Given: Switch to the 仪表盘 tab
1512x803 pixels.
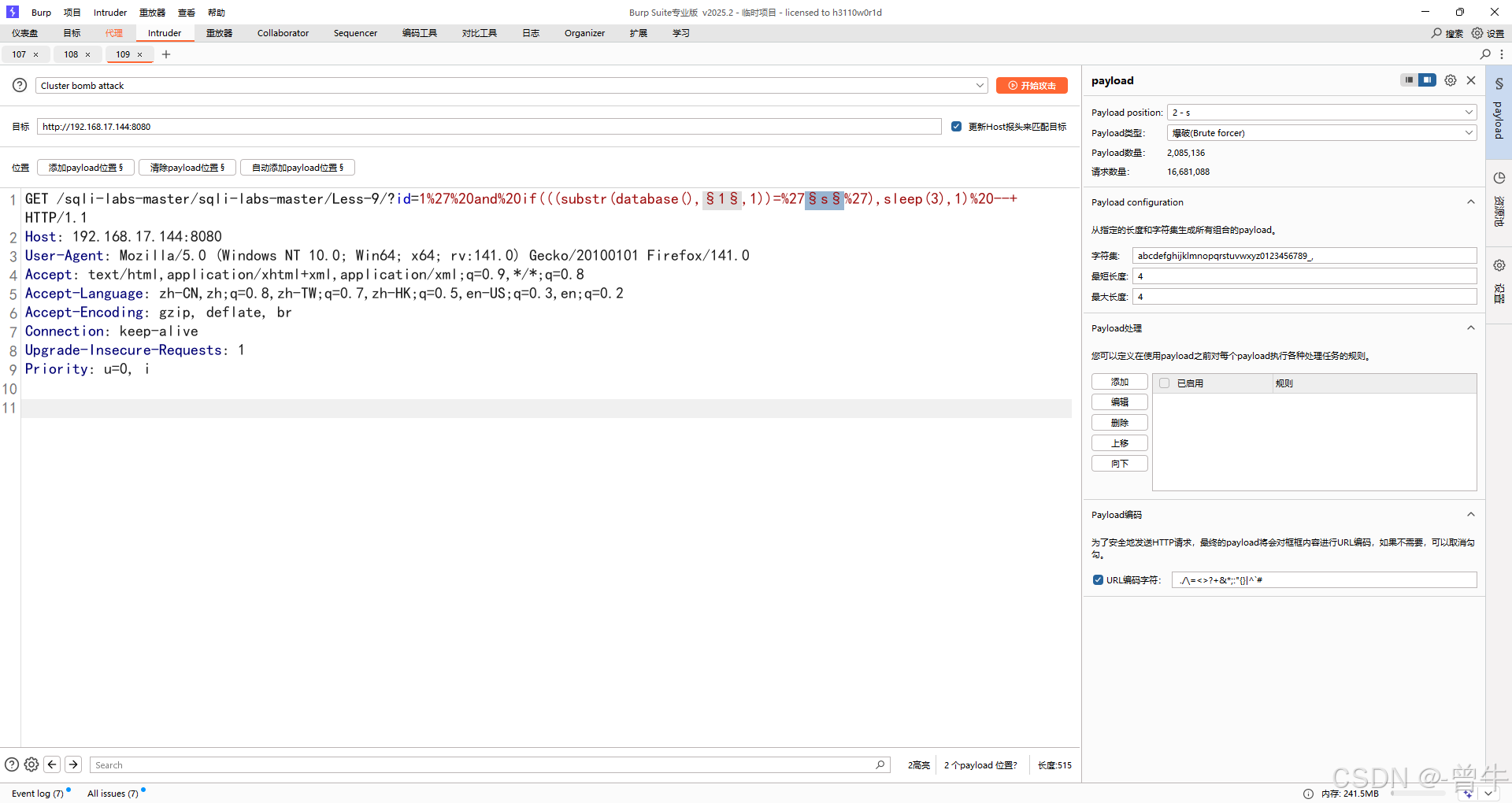Looking at the screenshot, I should 24,33.
